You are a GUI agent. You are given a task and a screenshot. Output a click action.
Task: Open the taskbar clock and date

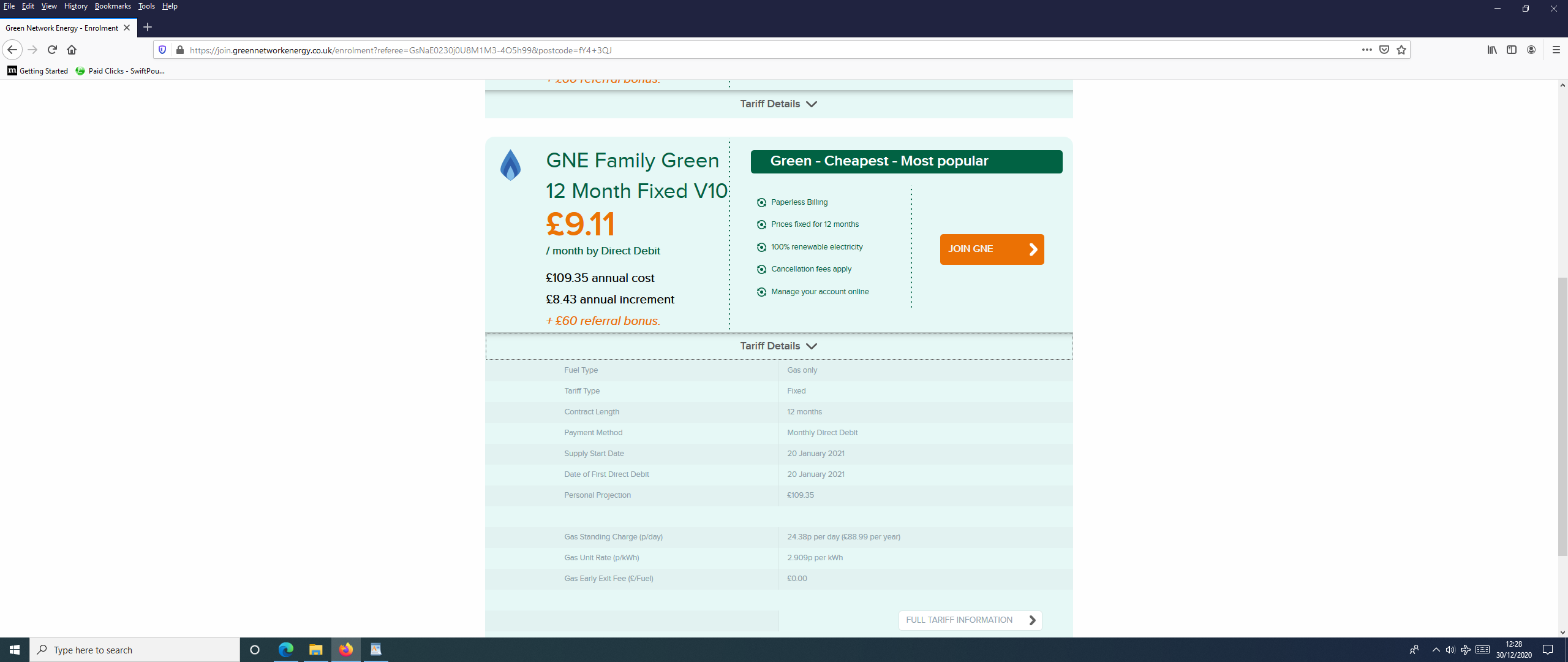pyautogui.click(x=1513, y=650)
